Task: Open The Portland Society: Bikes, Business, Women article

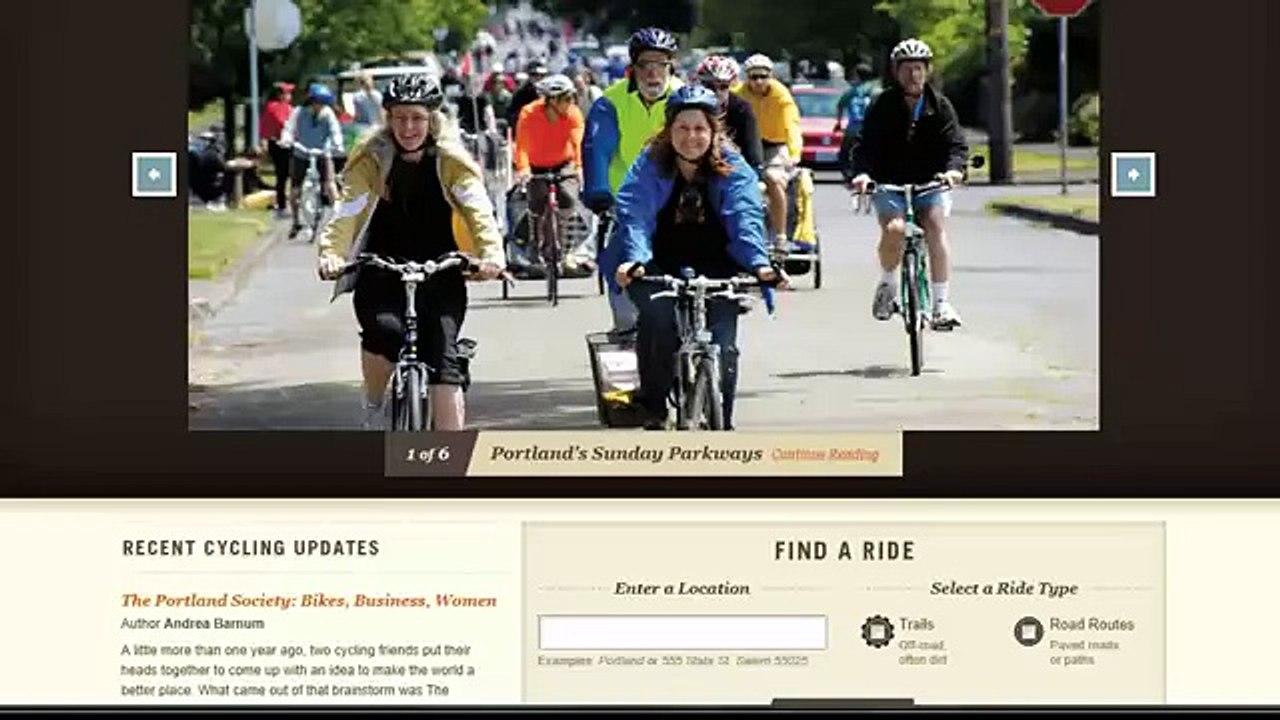Action: pyautogui.click(x=309, y=601)
